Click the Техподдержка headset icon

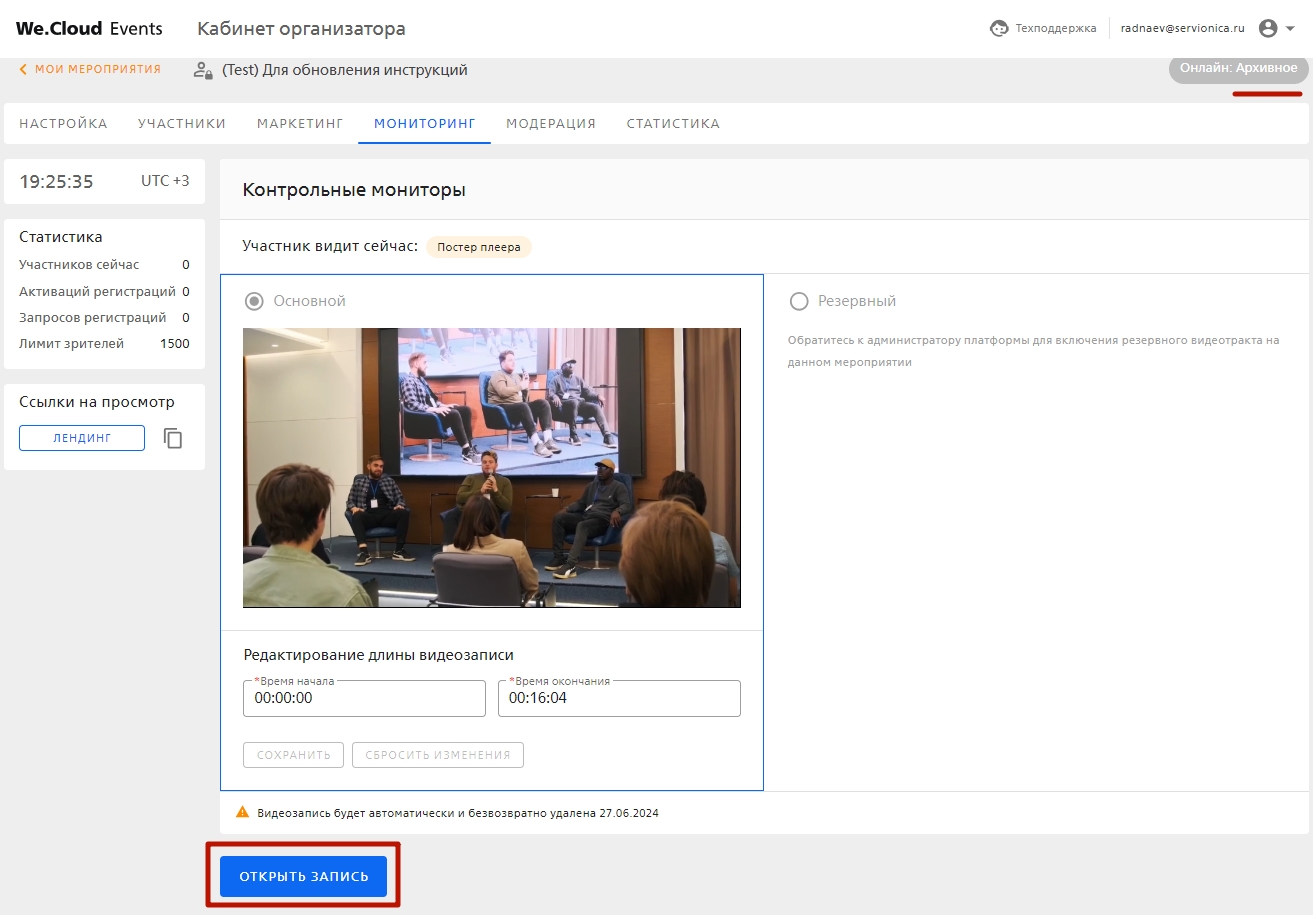(x=998, y=29)
